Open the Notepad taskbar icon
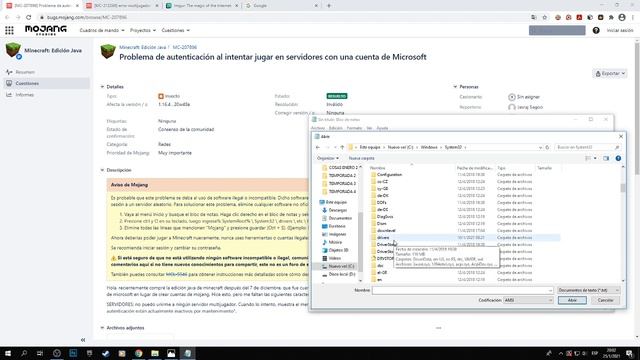The height and width of the screenshot is (360, 640). pos(188,353)
